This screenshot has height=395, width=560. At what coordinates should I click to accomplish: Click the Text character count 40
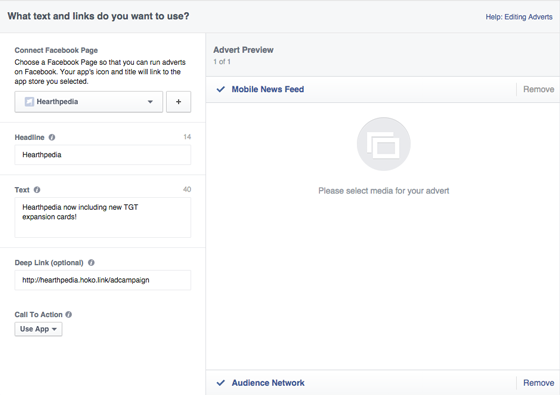187,189
